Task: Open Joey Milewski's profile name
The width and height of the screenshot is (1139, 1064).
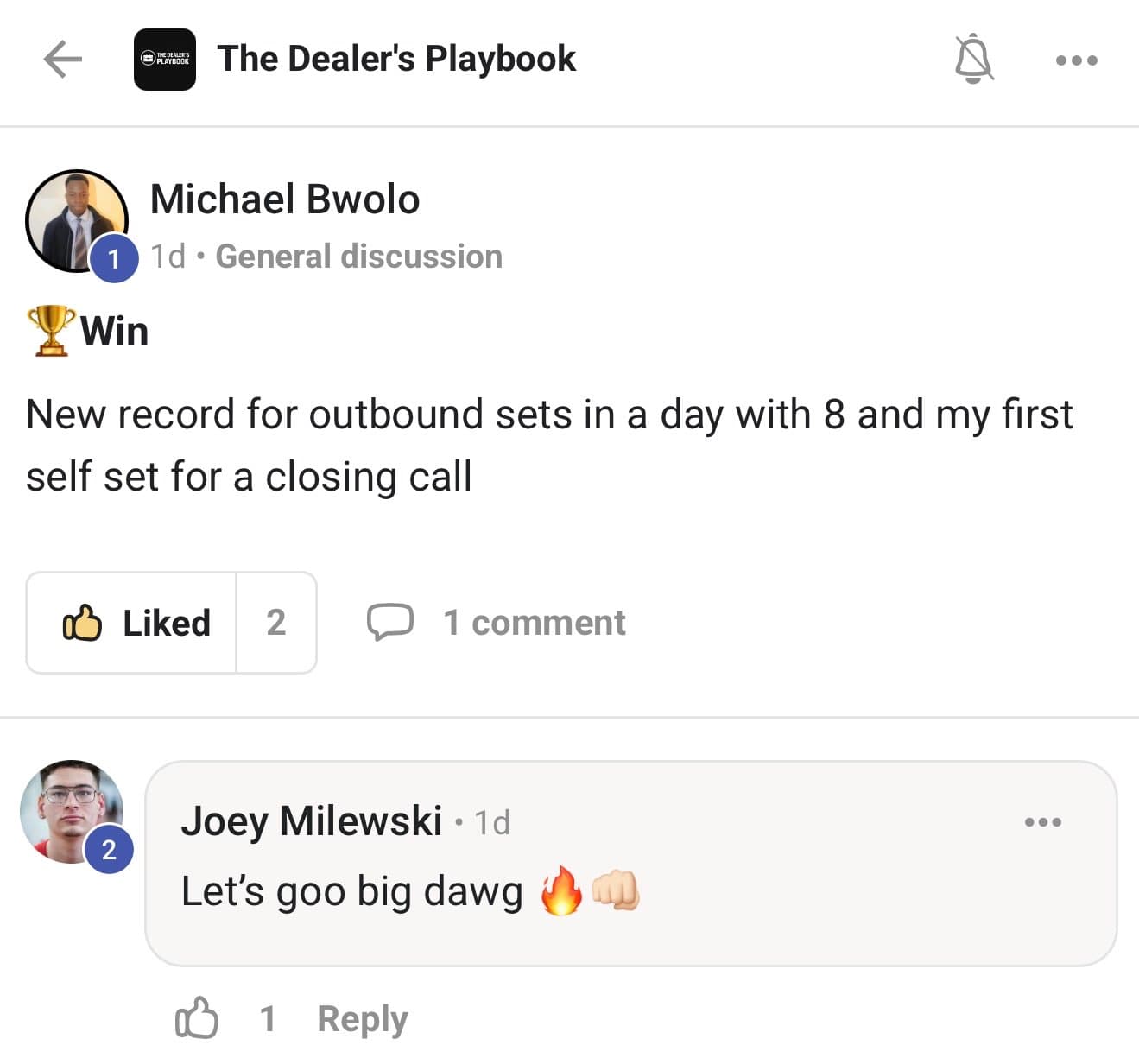Action: click(x=312, y=820)
